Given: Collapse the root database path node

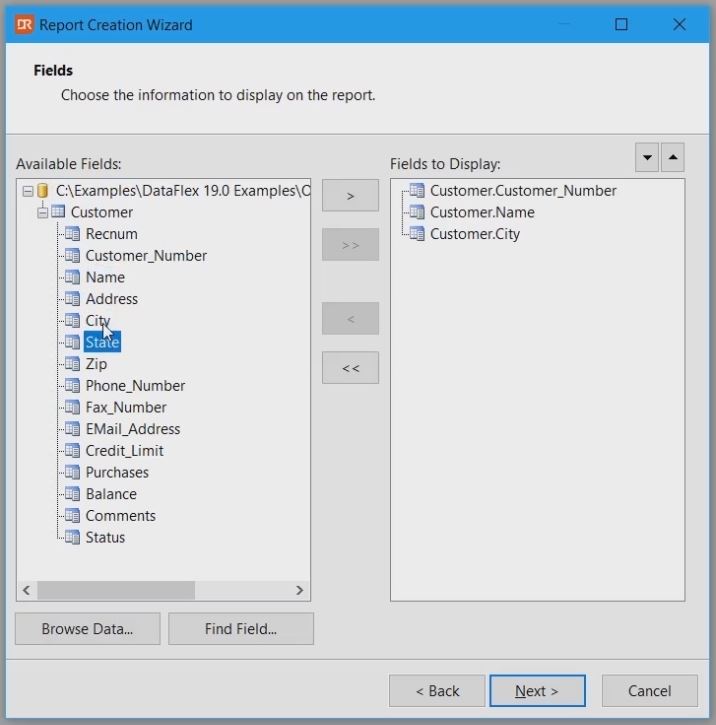Looking at the screenshot, I should tap(27, 190).
